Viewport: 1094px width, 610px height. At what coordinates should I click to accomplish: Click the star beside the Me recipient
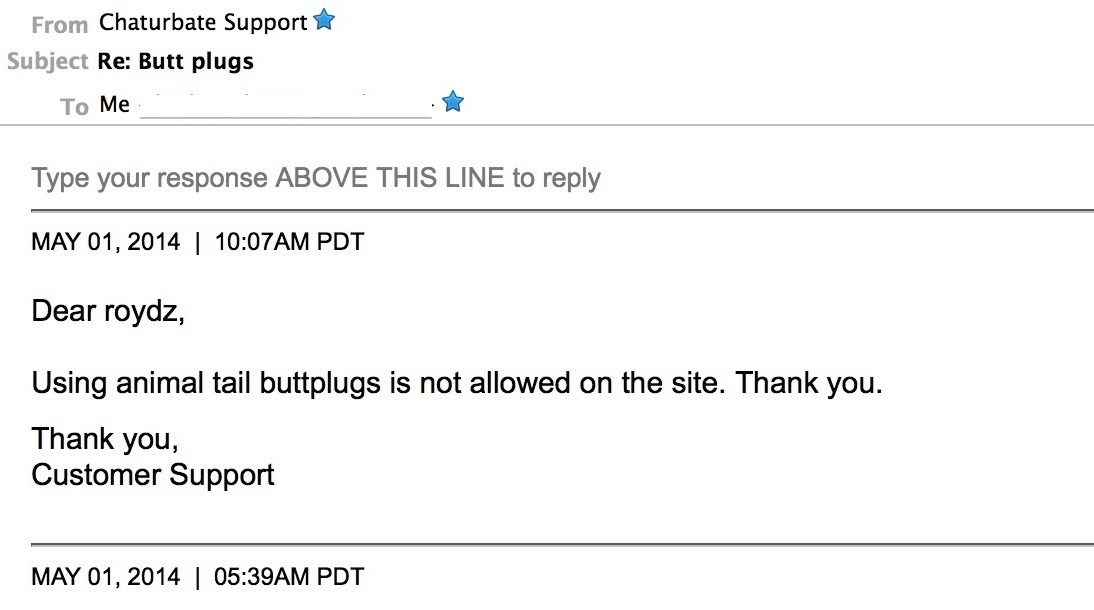tap(453, 102)
